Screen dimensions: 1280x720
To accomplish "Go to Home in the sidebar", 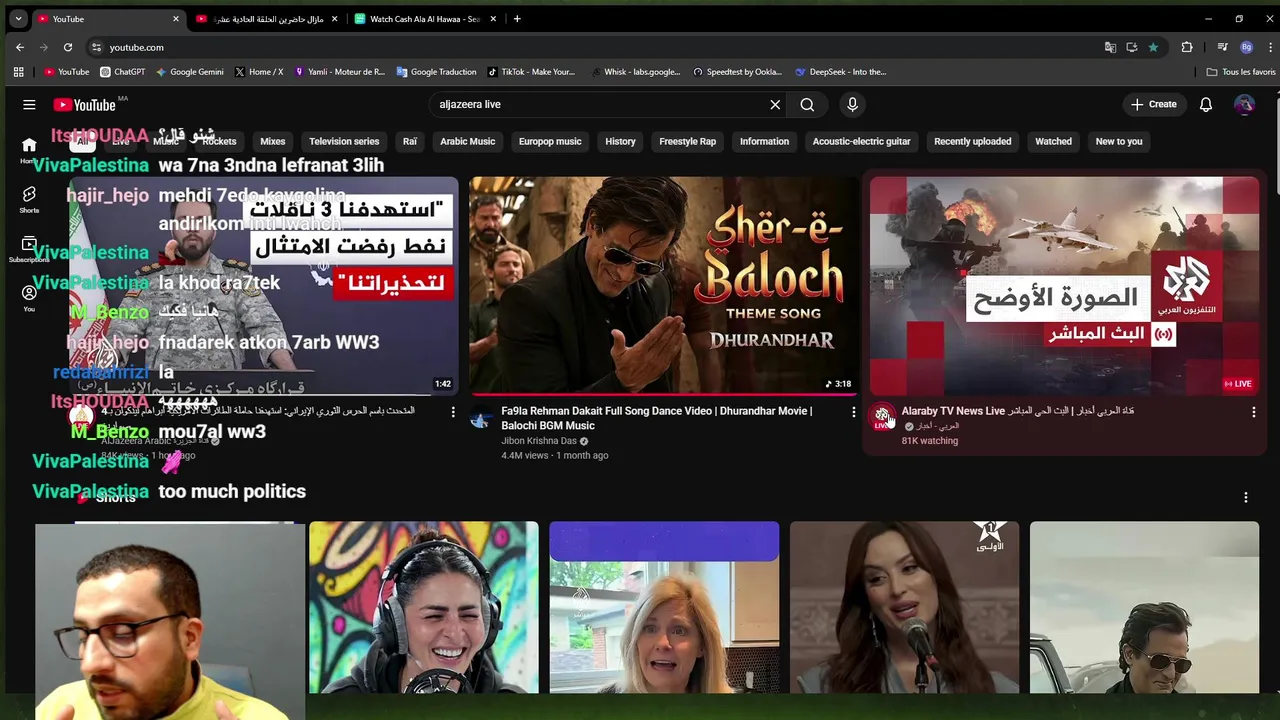I will [29, 150].
